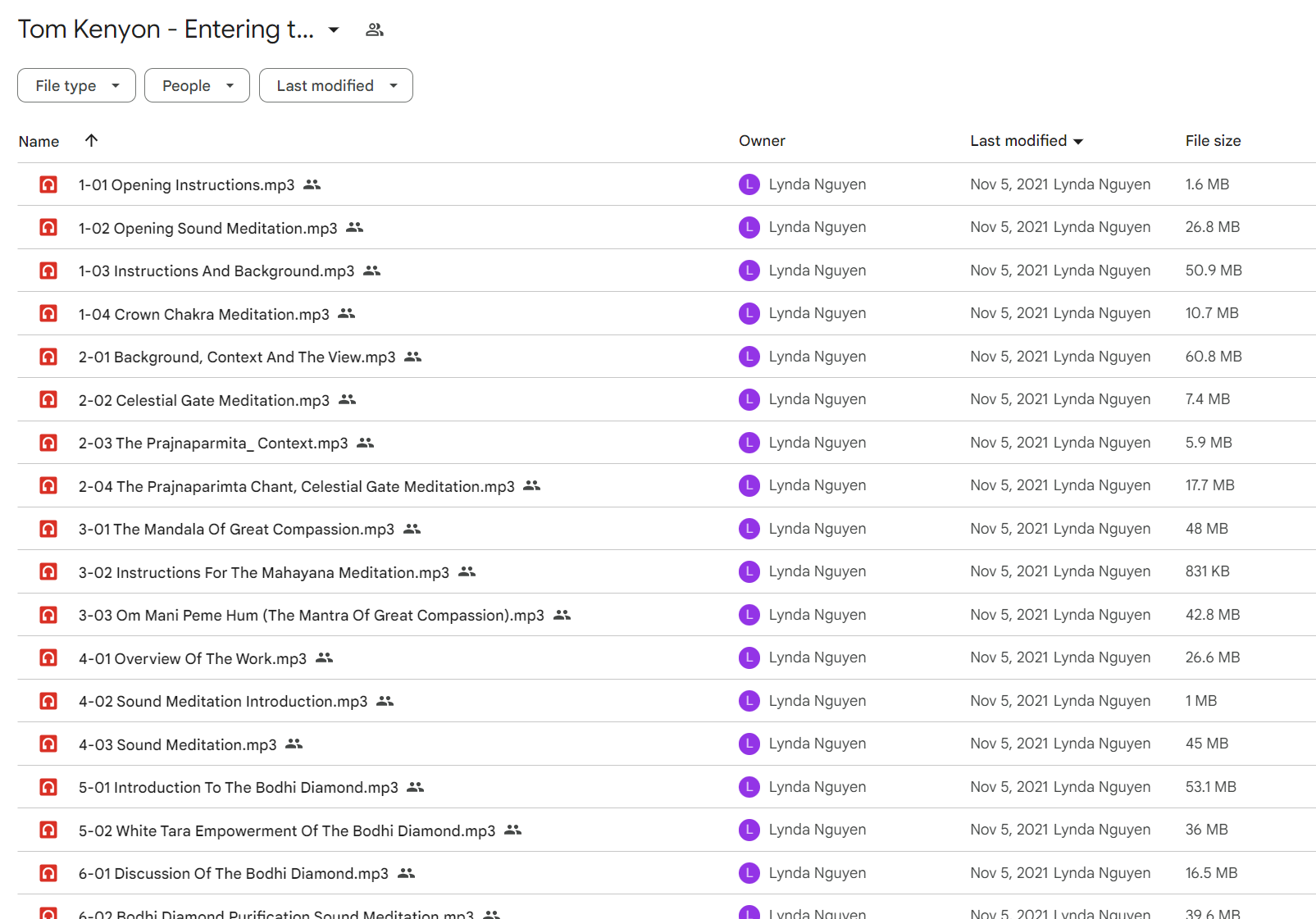
Task: Select file 5-02 White Tara Empowerment Of The Bodhi Diamond.mp3
Action: tap(666, 830)
